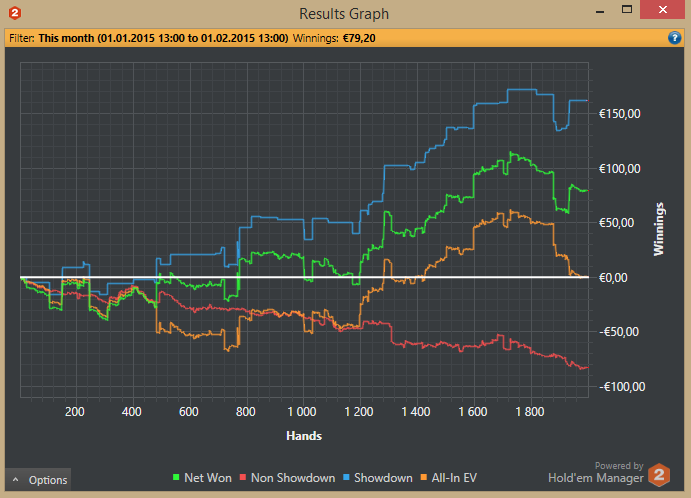Screen dimensions: 691x498
Task: Click the Showdown legend label
Action: pyautogui.click(x=383, y=478)
